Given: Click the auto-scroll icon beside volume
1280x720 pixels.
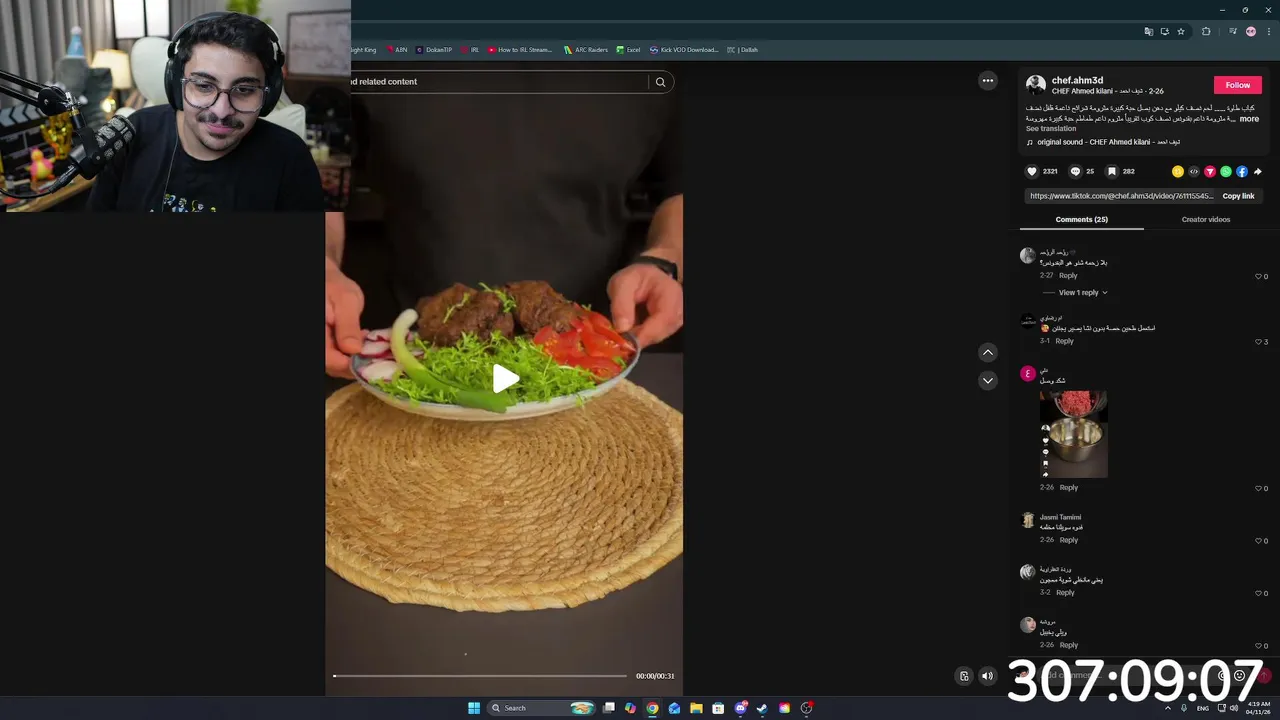Looking at the screenshot, I should click(964, 676).
